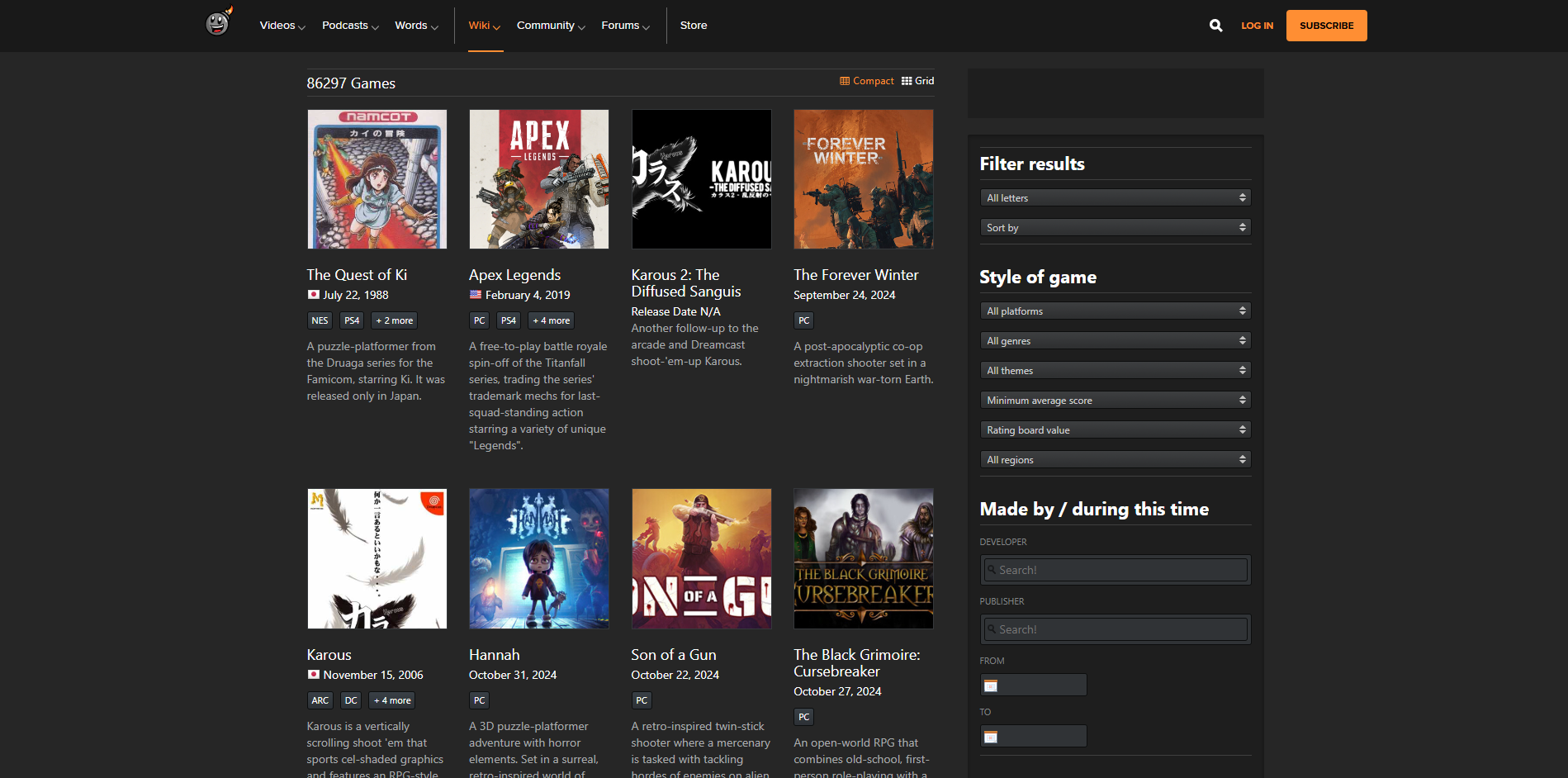Image resolution: width=1568 pixels, height=778 pixels.
Task: Open the FROM date calendar picker
Action: 991,685
